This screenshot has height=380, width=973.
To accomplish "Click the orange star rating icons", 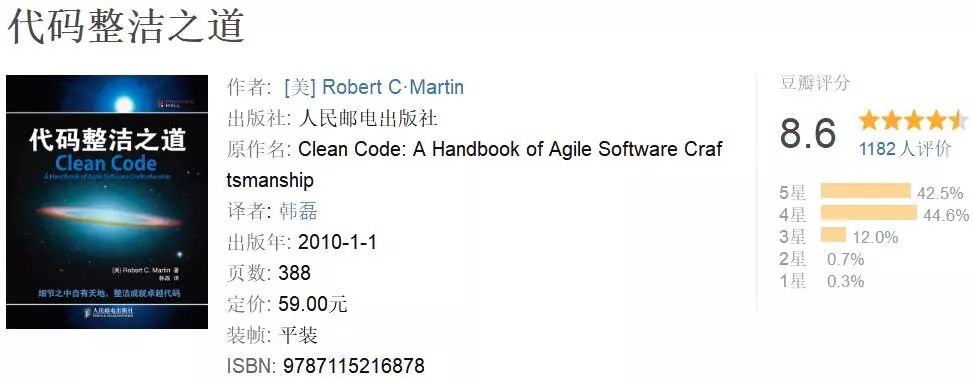I will pyautogui.click(x=912, y=120).
